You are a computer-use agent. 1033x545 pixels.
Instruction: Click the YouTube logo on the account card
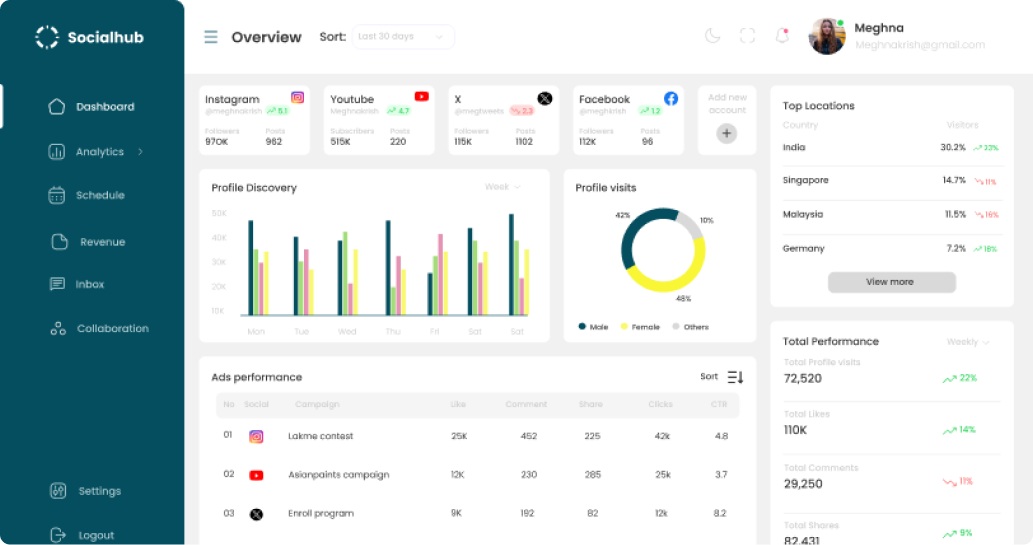tap(421, 97)
